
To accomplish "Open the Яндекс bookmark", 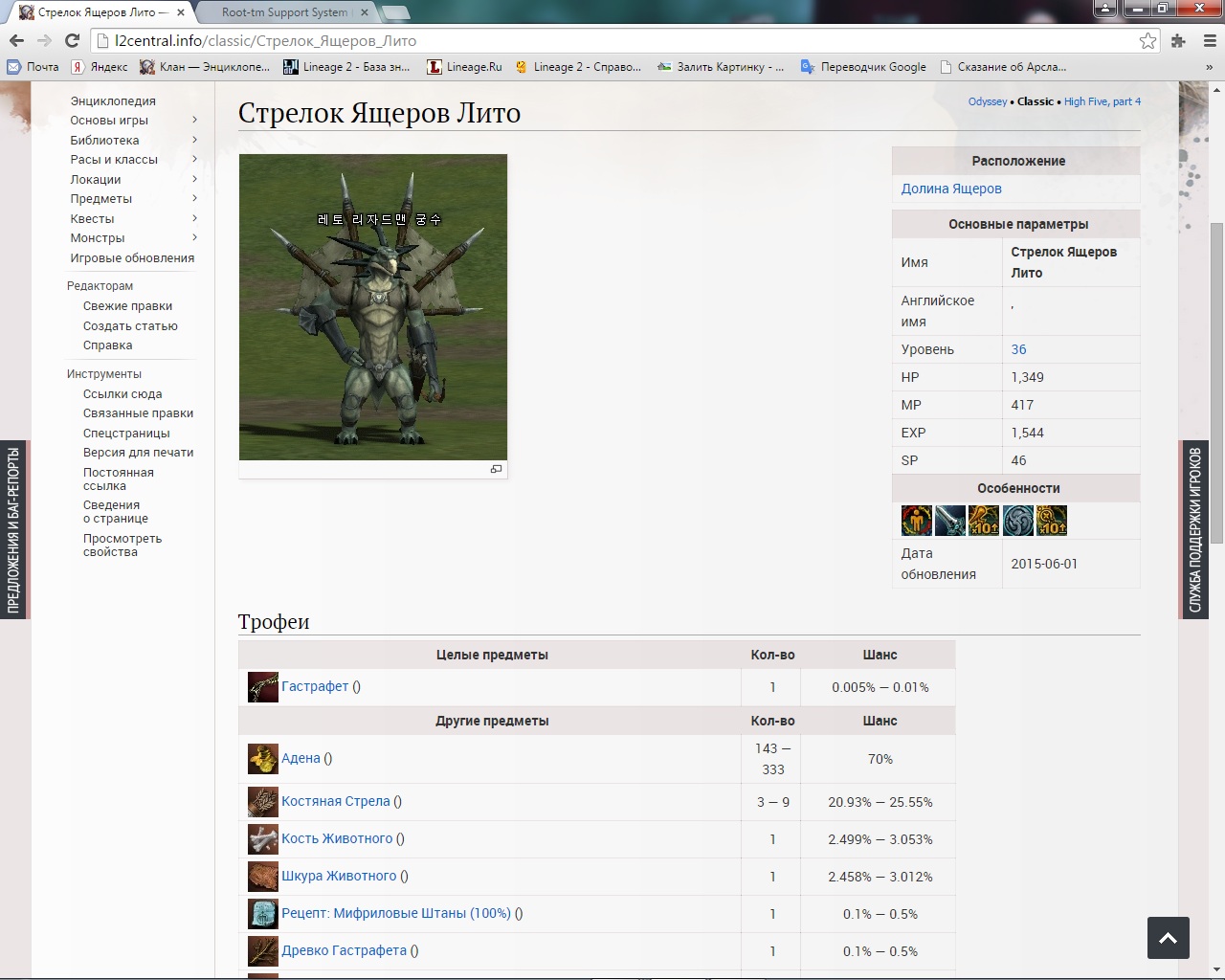I will (100, 67).
